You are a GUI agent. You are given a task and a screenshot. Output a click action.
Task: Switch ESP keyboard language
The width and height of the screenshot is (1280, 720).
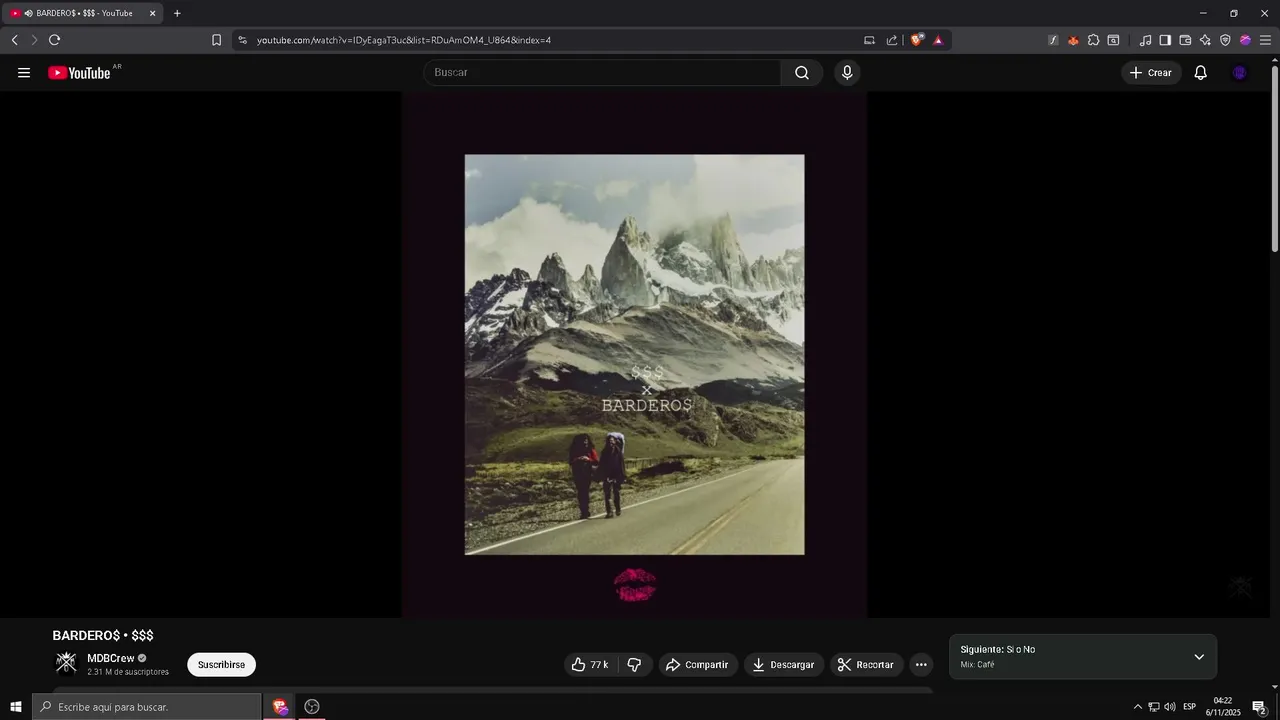coord(1189,707)
